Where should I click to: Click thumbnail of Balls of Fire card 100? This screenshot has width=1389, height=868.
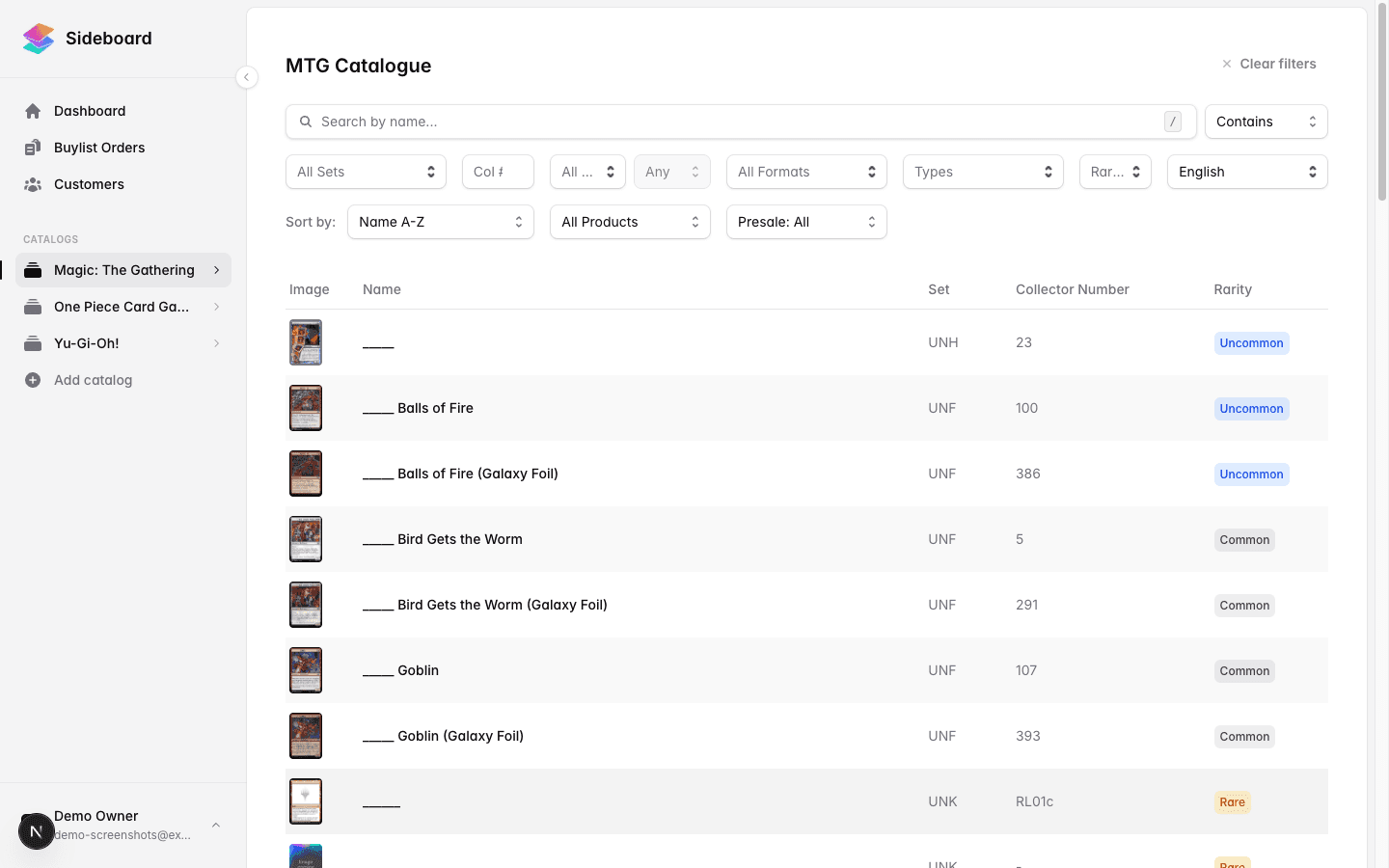click(x=306, y=408)
